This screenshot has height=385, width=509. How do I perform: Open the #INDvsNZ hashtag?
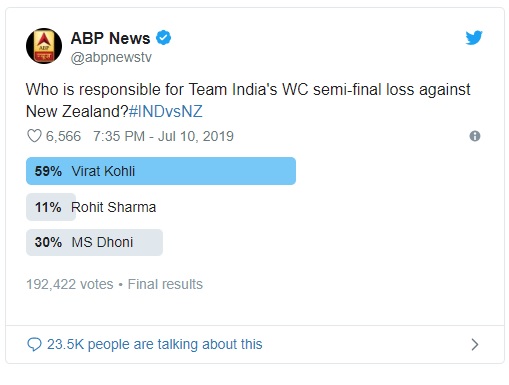(166, 111)
